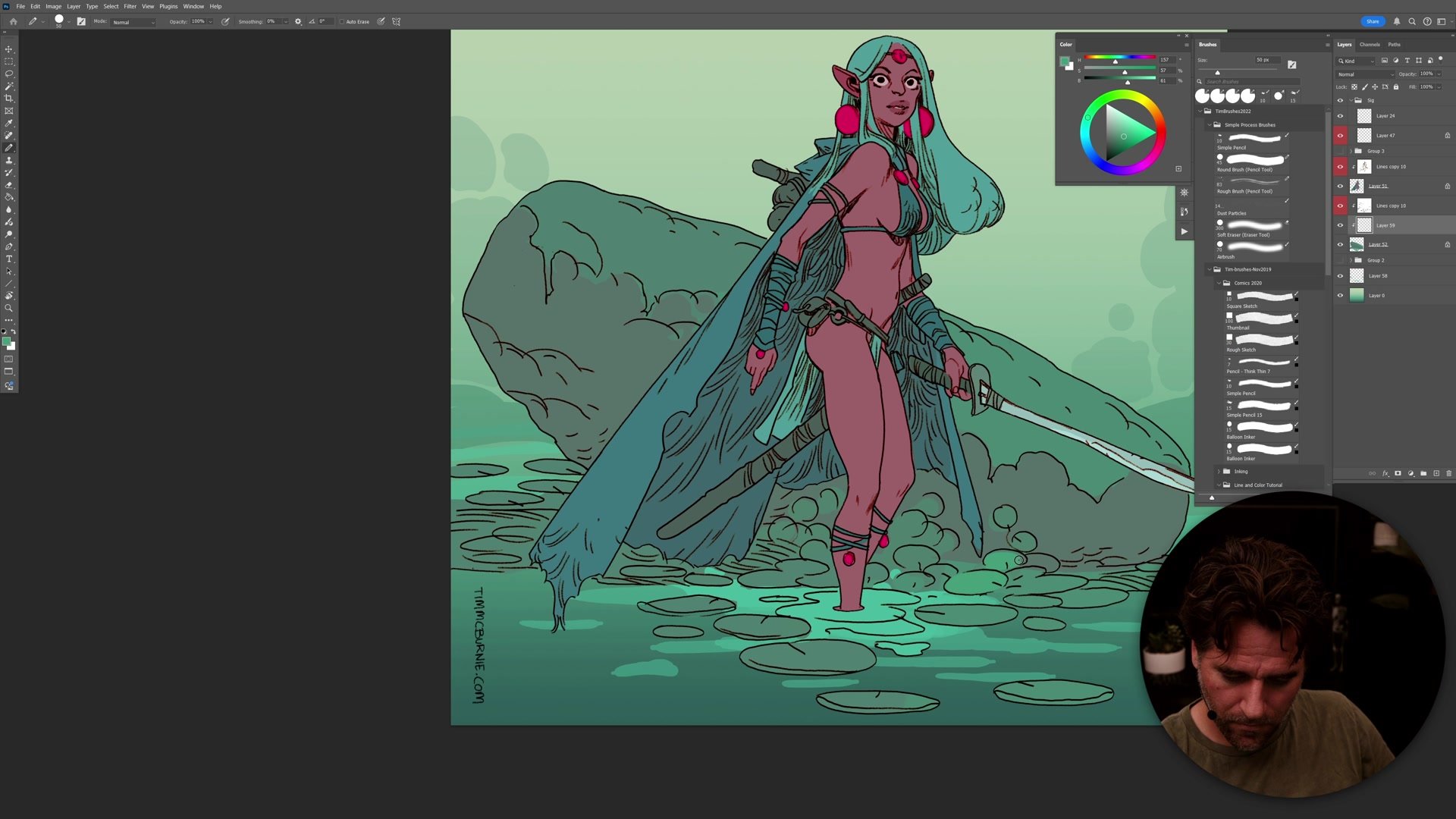Collapse the Comics 2020 brush folder
This screenshot has height=819, width=1456.
pos(1219,283)
